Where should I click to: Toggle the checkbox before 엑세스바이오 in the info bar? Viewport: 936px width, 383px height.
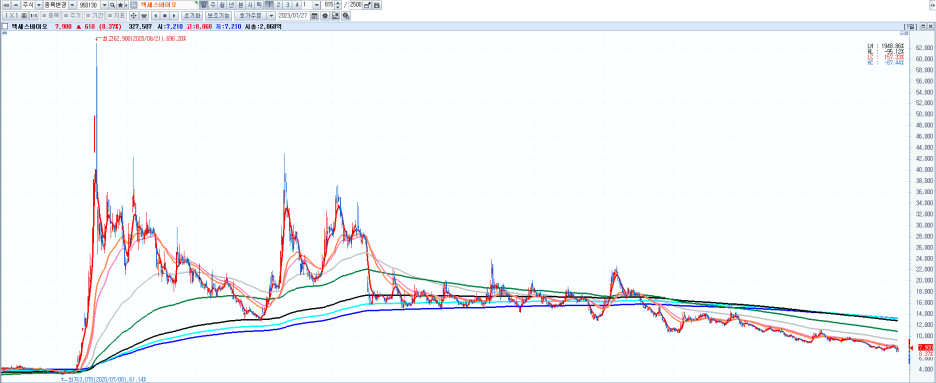coord(5,26)
